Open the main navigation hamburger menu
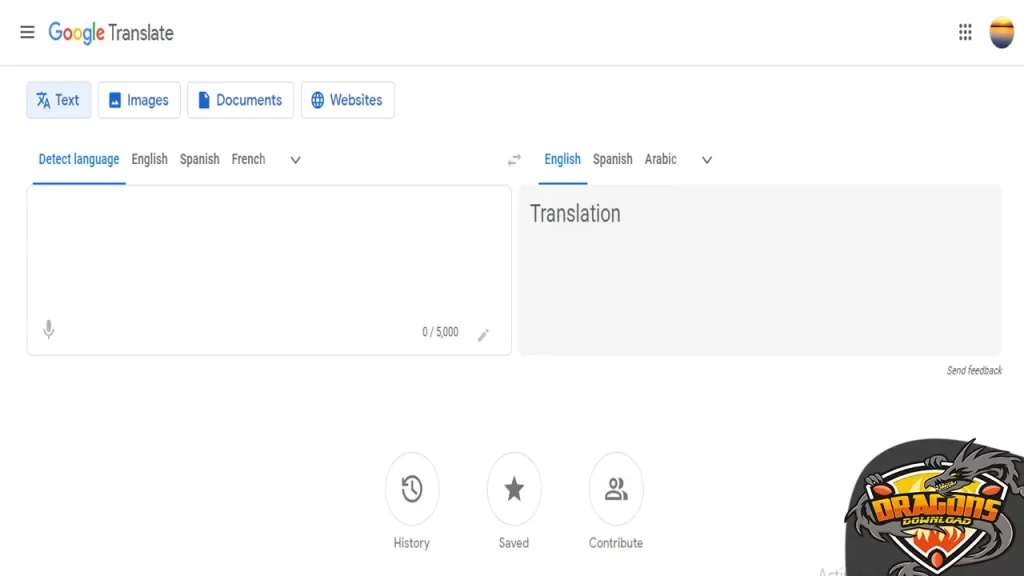Screen dimensions: 1024x576 [27, 32]
